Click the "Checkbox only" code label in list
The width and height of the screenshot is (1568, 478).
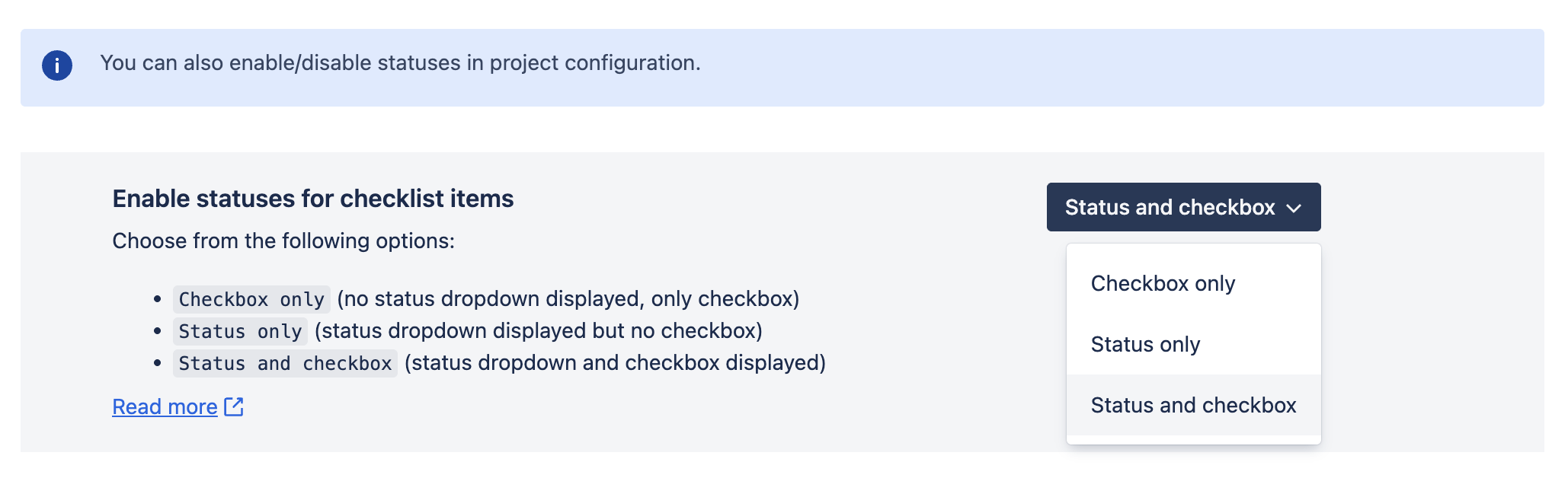(x=251, y=299)
